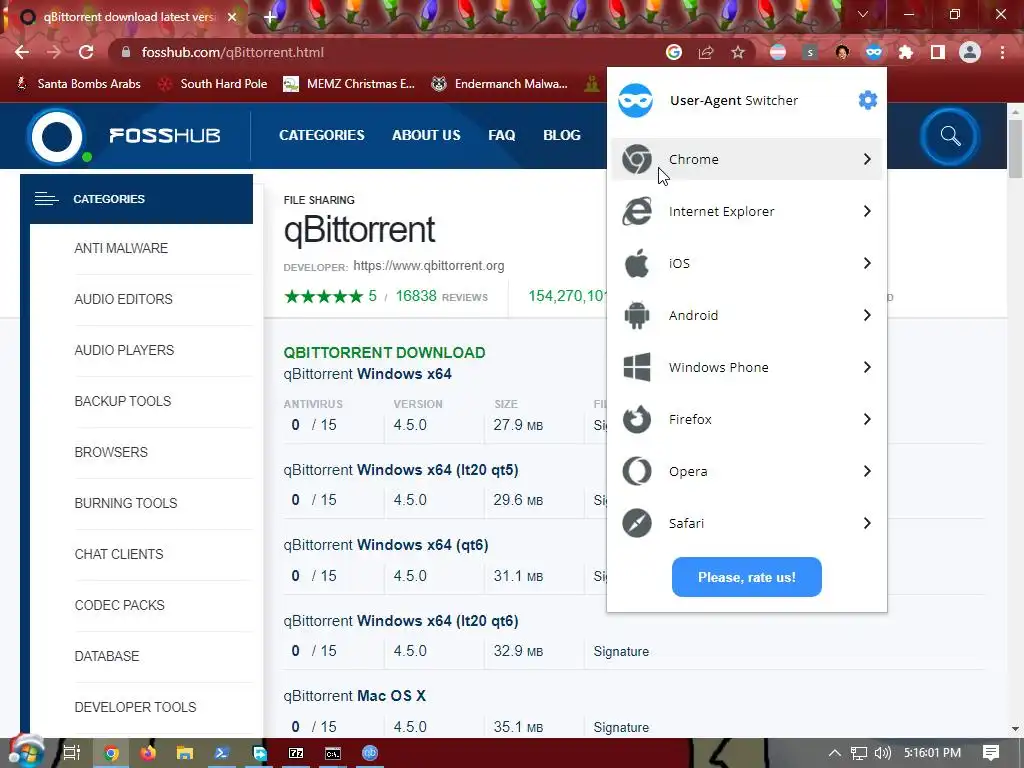The image size is (1024, 768).
Task: Open the South Hard Pole bookmark
Action: 213,84
